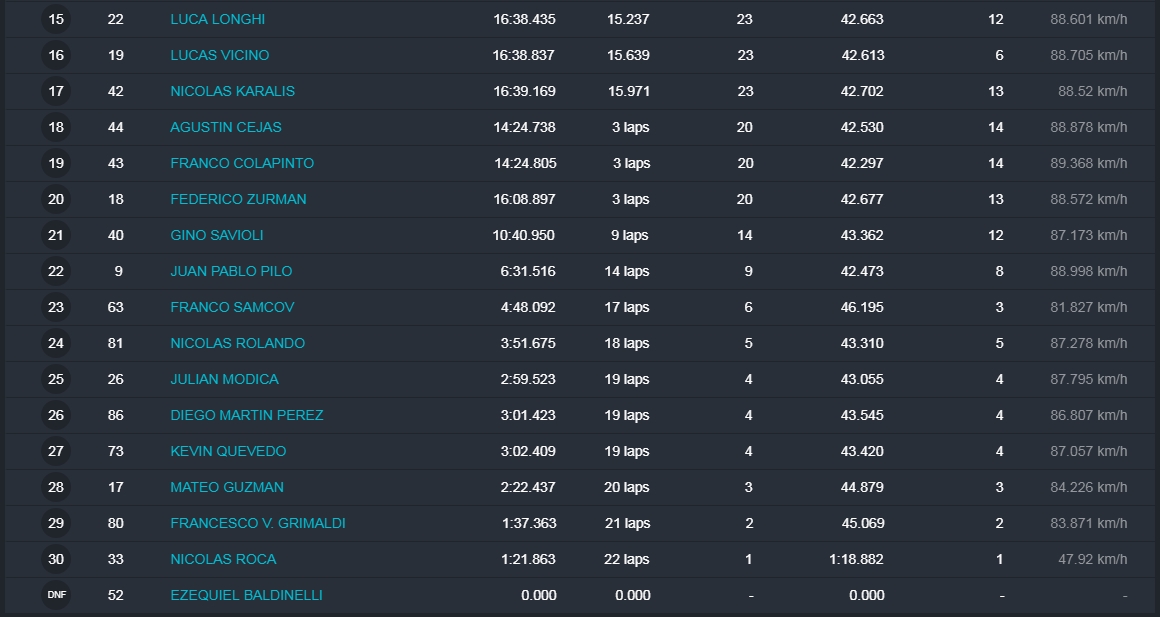
Task: Click on FEDERICO ZURMAN name link
Action: pos(238,199)
